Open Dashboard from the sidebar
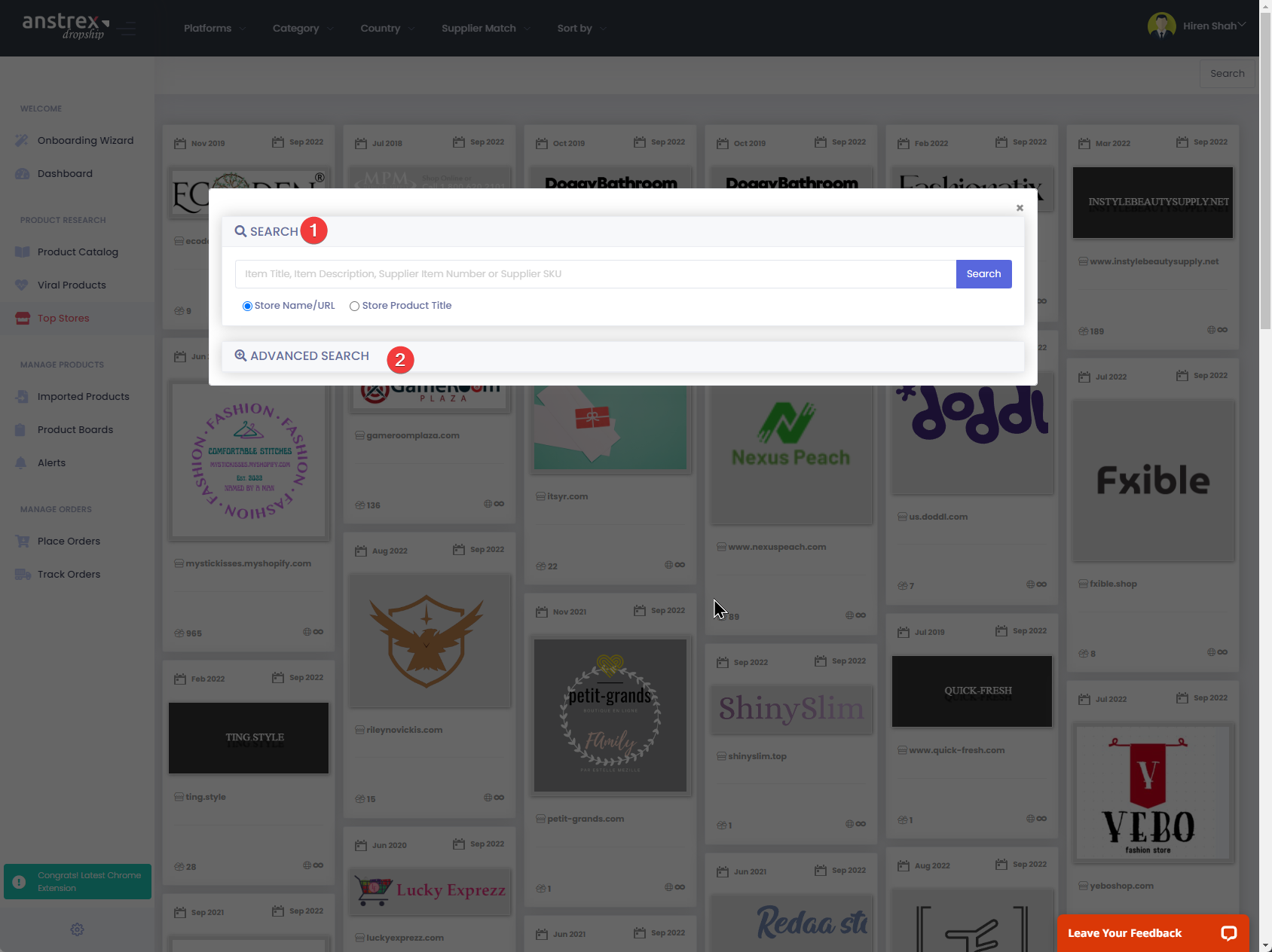 (65, 174)
